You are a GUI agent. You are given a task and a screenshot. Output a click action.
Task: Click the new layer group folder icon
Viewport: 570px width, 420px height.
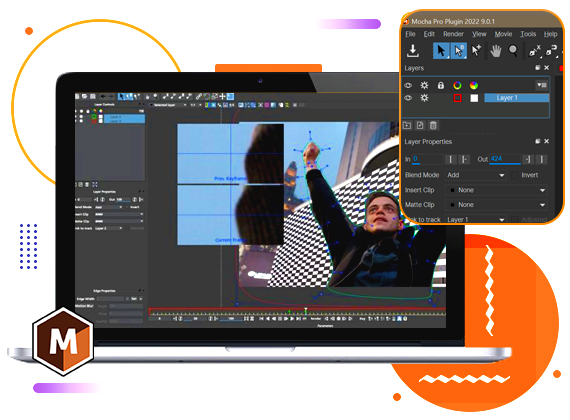[x=407, y=125]
